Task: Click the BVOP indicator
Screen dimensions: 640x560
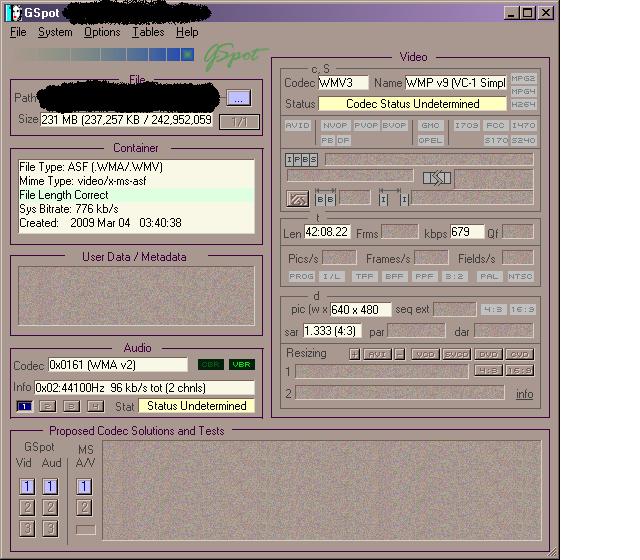Action: pos(394,125)
